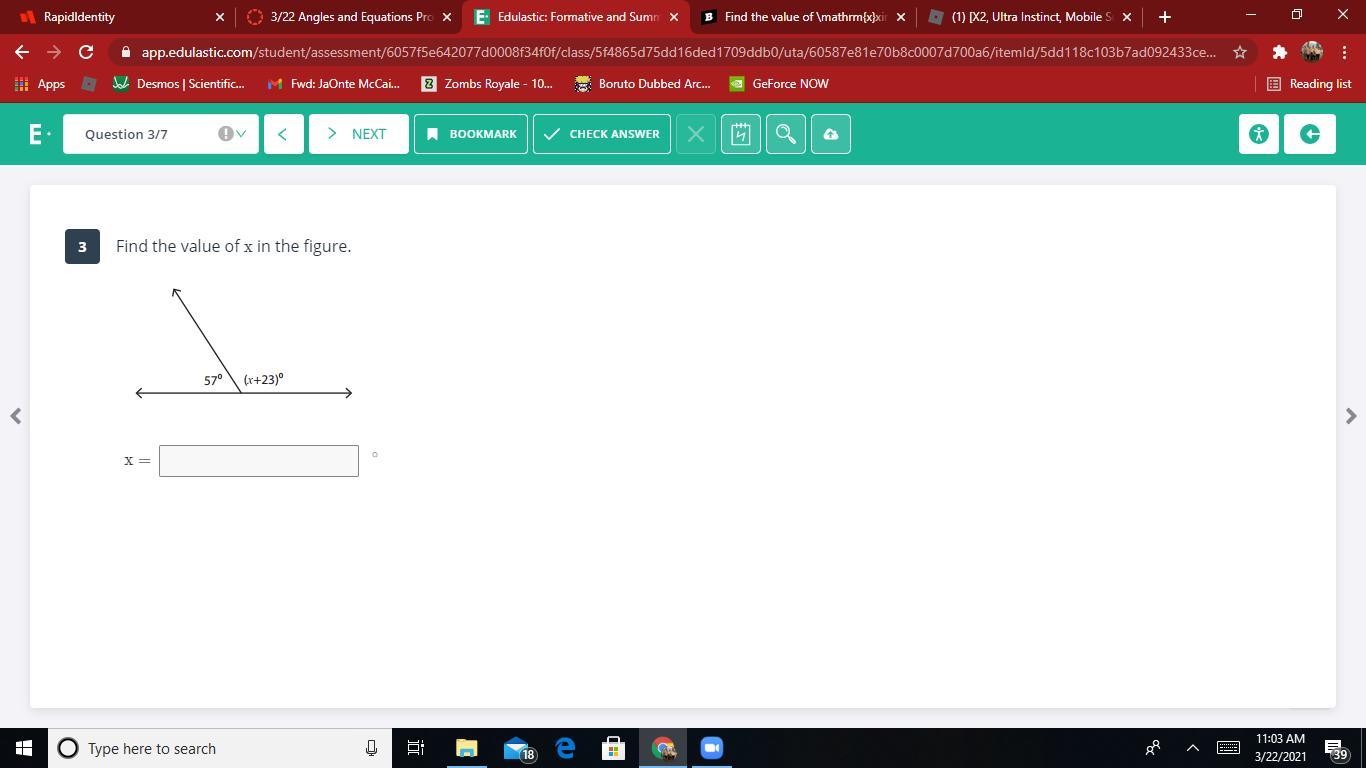Click unnamed bookmark icon beside Apps
This screenshot has height=768, width=1366.
[x=89, y=84]
